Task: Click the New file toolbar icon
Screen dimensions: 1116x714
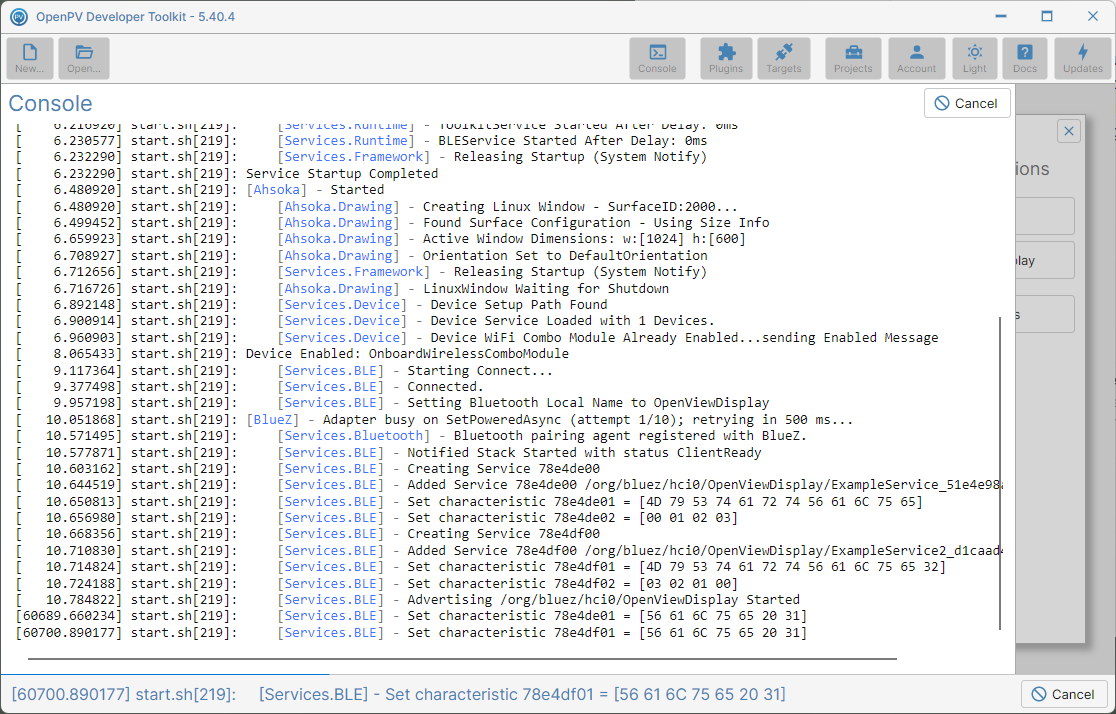Action: [x=30, y=58]
